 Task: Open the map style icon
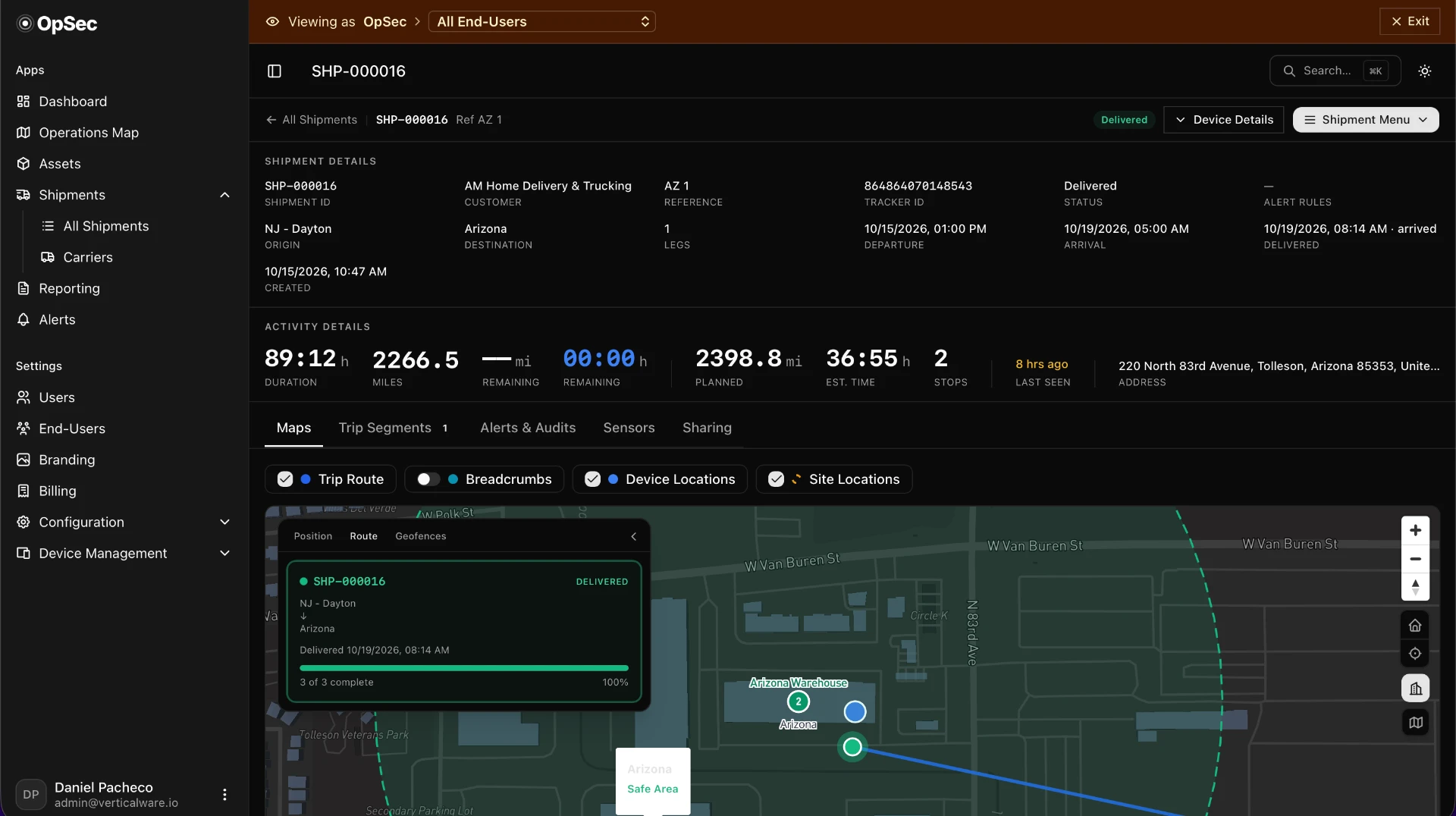tap(1415, 723)
